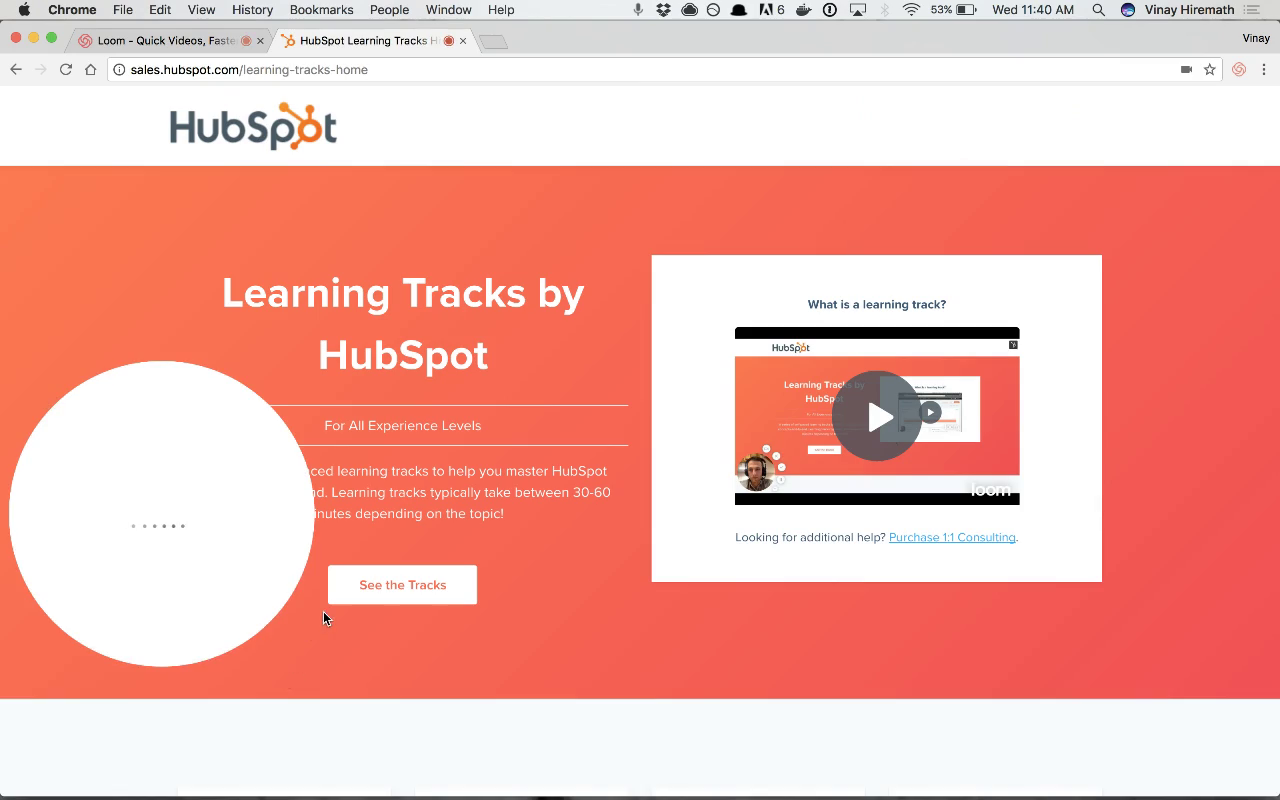Image resolution: width=1280 pixels, height=800 pixels.
Task: Open the Wi-Fi status menu
Action: tap(911, 10)
